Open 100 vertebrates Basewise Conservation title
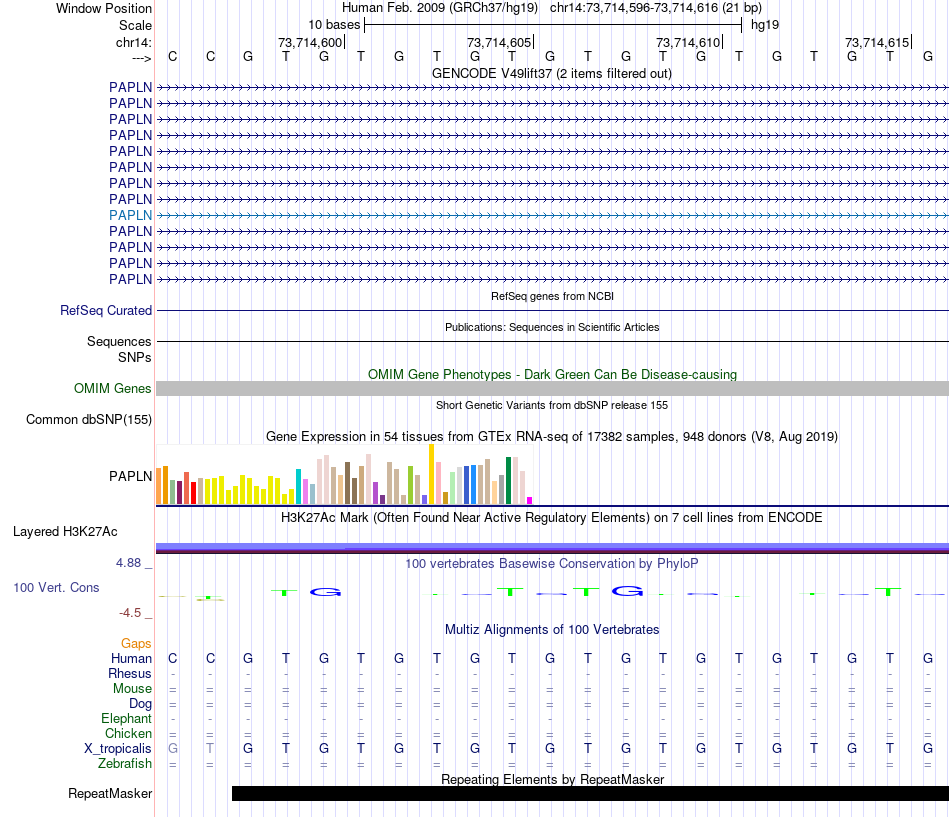Image resolution: width=950 pixels, height=817 pixels. click(552, 564)
